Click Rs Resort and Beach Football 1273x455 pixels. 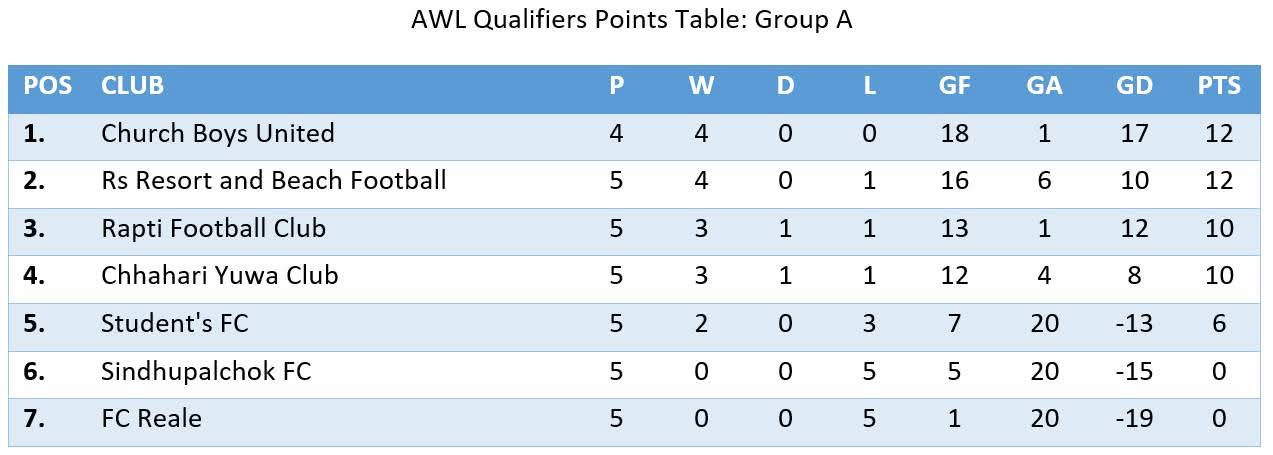[274, 181]
